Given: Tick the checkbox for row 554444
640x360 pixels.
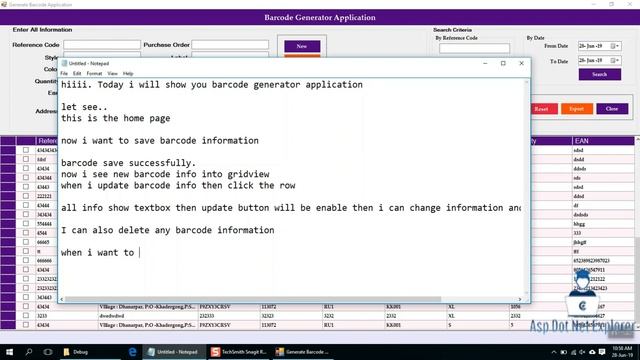Looking at the screenshot, I should [26, 224].
